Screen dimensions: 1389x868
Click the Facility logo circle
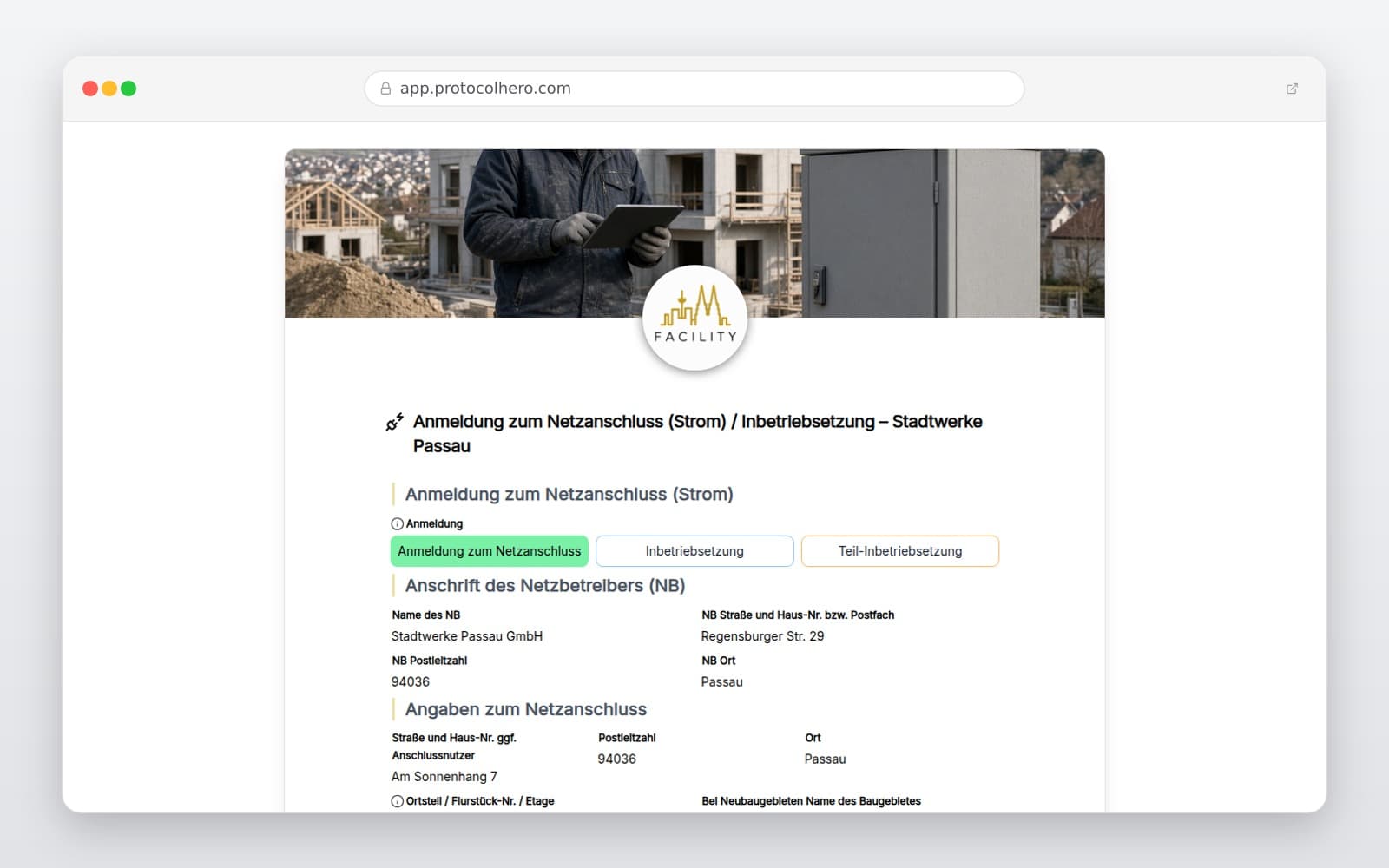694,318
